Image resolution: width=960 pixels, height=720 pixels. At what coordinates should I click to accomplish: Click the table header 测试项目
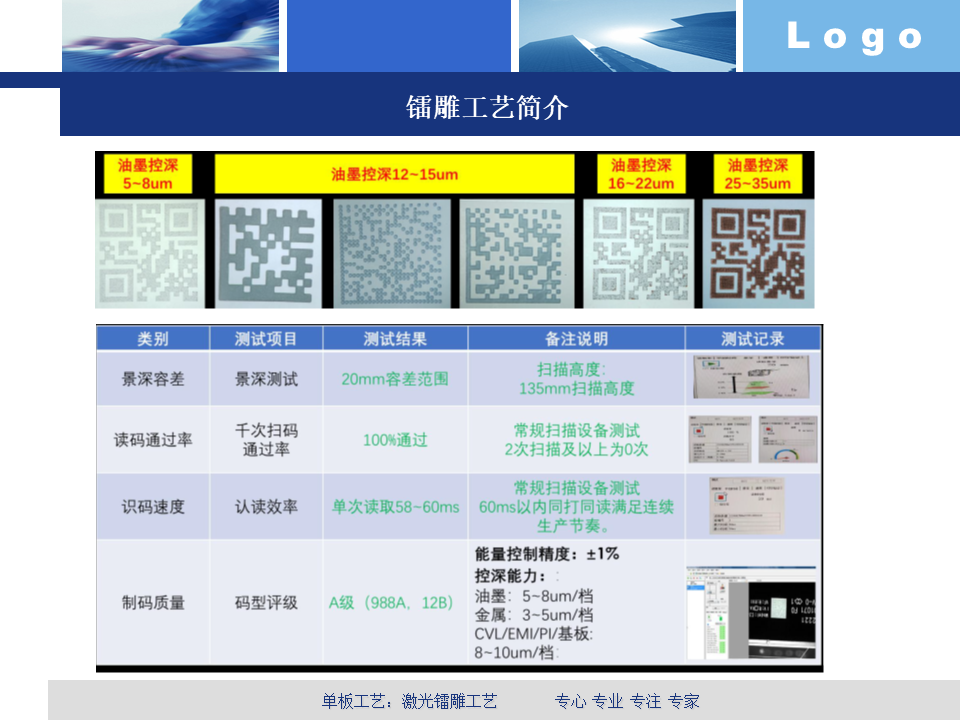click(x=266, y=339)
